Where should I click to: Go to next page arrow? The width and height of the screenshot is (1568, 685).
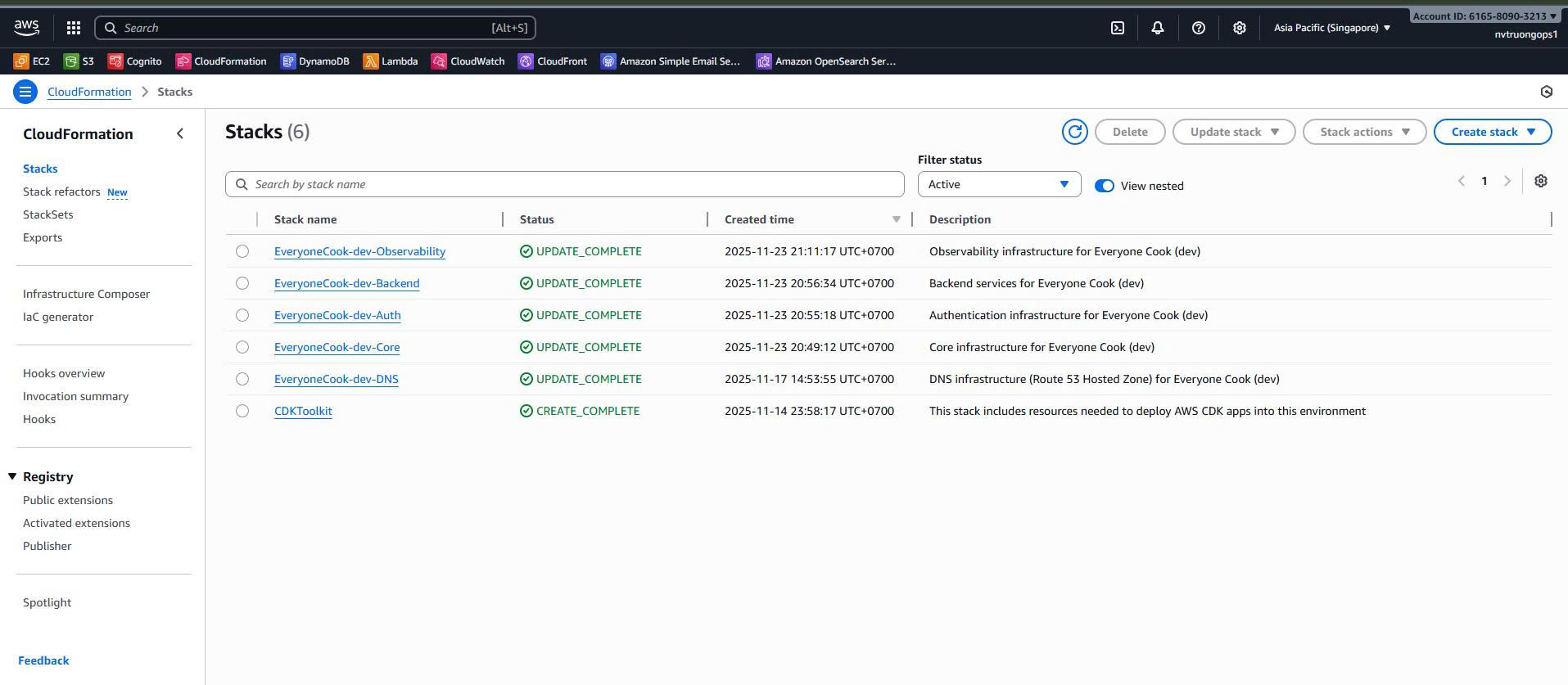(1507, 181)
